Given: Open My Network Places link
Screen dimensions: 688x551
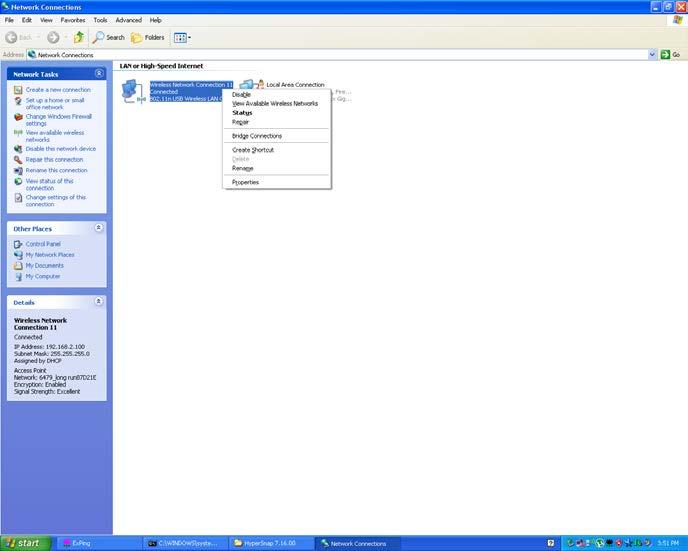Looking at the screenshot, I should [x=50, y=255].
